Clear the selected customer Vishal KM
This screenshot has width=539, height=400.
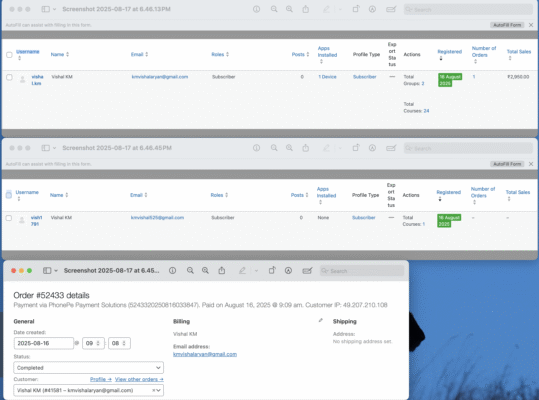(154, 390)
